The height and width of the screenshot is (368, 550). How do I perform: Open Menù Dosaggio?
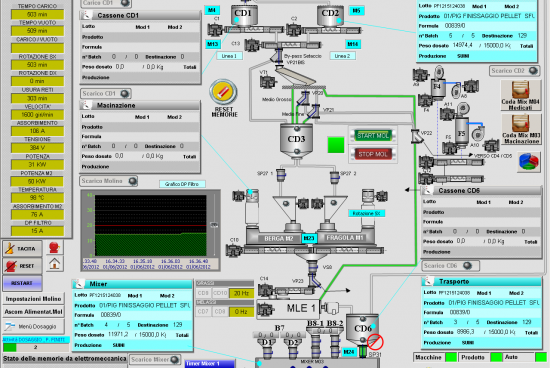[34, 327]
